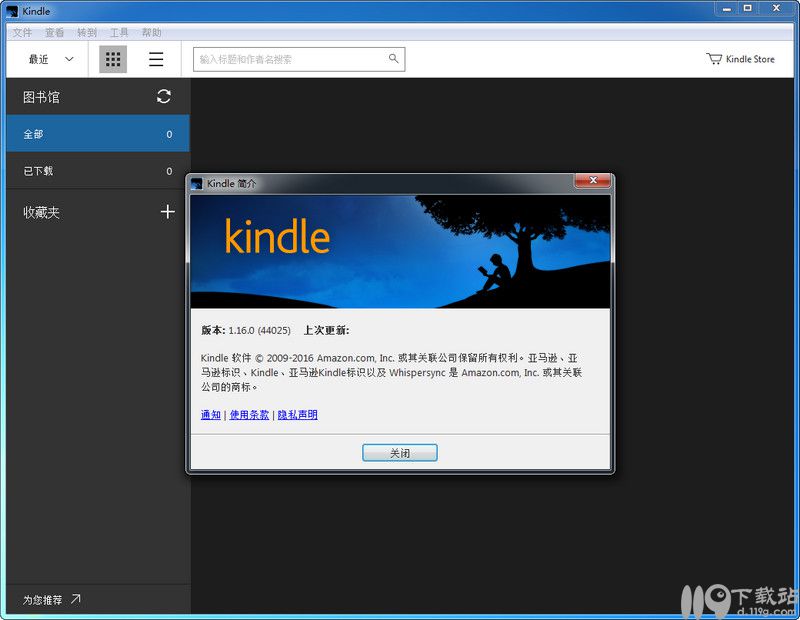
Task: Click the library sync refresh icon
Action: (164, 96)
